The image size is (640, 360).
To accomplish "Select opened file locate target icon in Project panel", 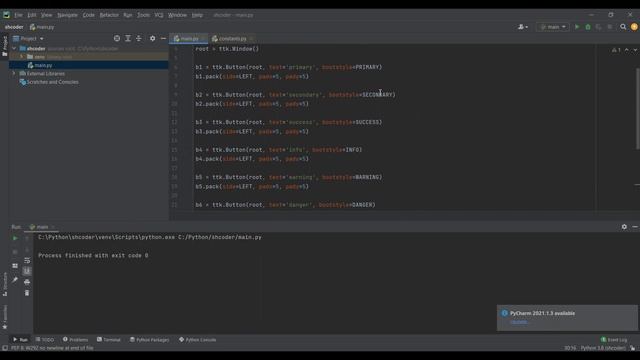I will click(x=117, y=38).
